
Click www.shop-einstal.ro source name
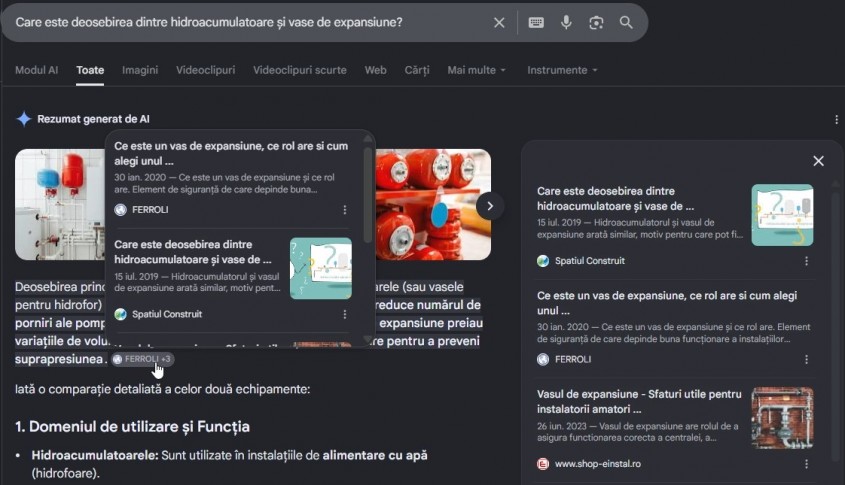pyautogui.click(x=598, y=464)
